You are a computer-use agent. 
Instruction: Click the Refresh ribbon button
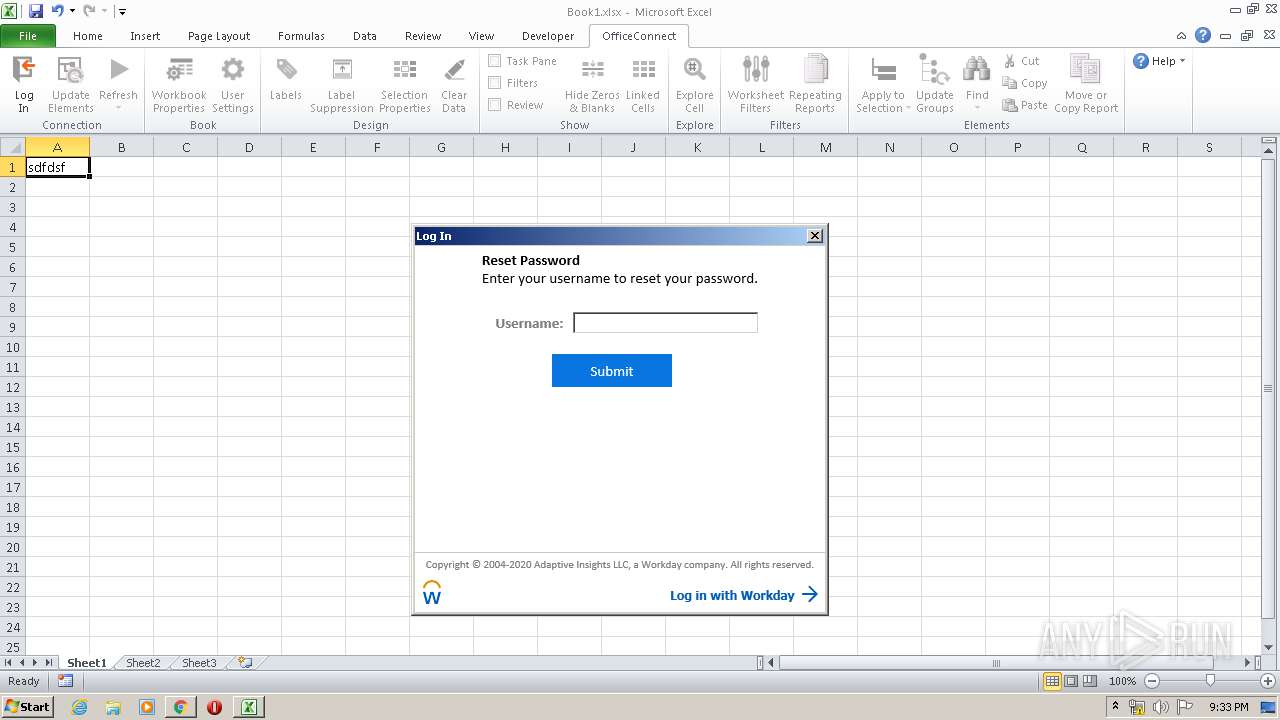click(x=118, y=84)
